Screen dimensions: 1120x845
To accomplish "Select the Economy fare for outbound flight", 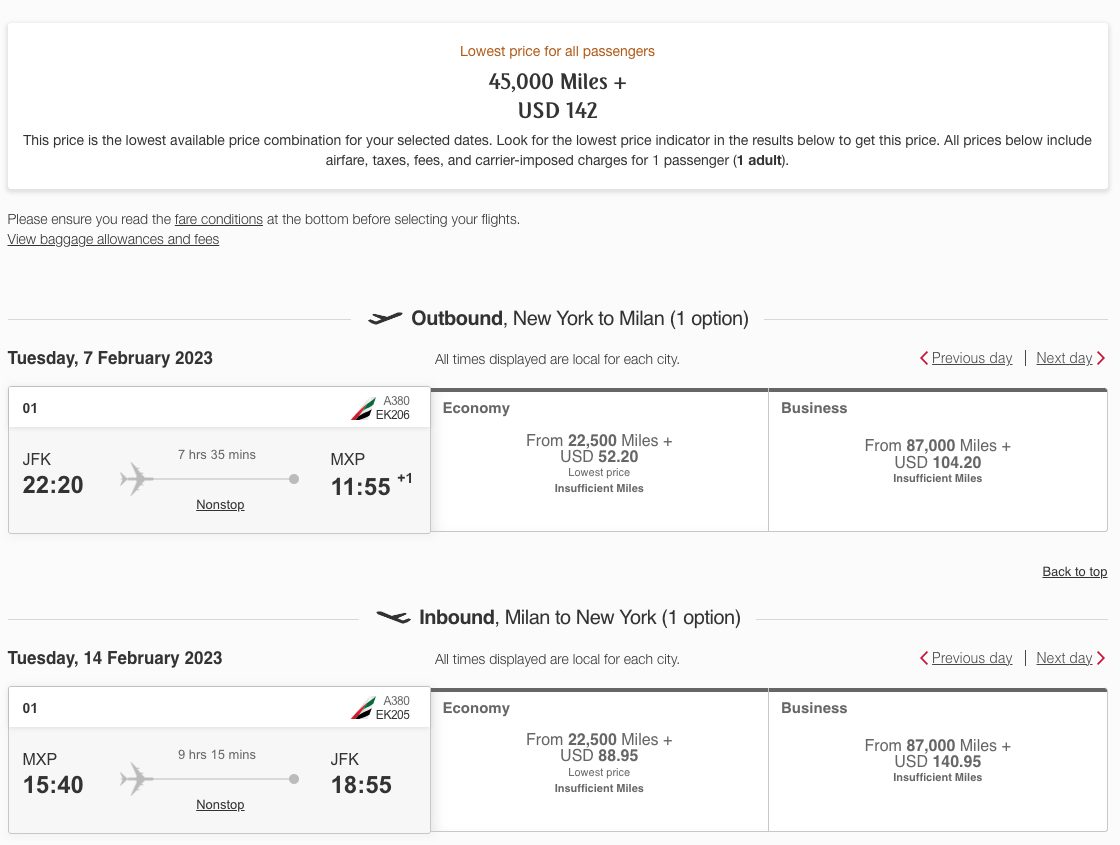I will [x=598, y=460].
